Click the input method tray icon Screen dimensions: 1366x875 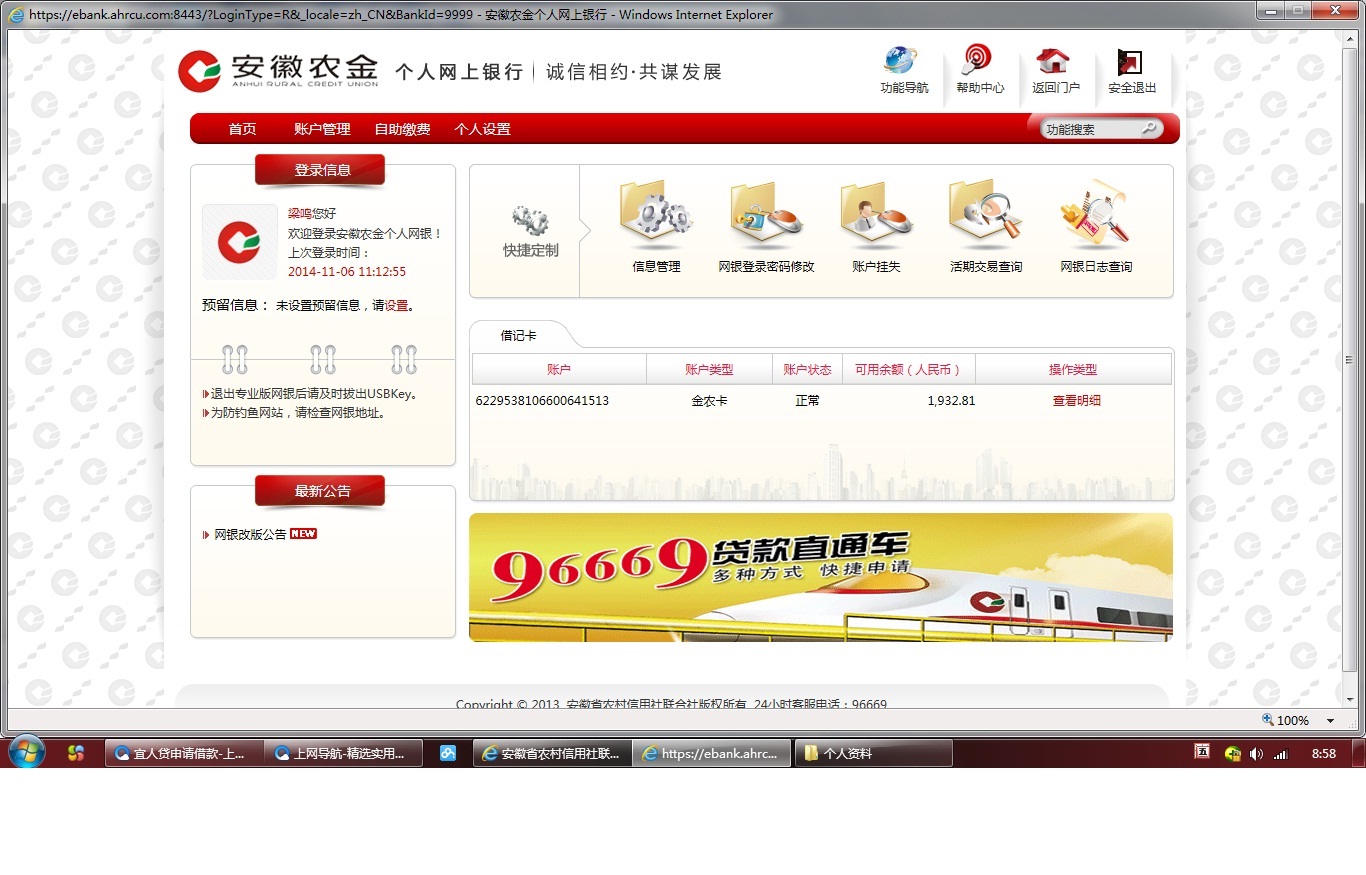tap(1202, 752)
